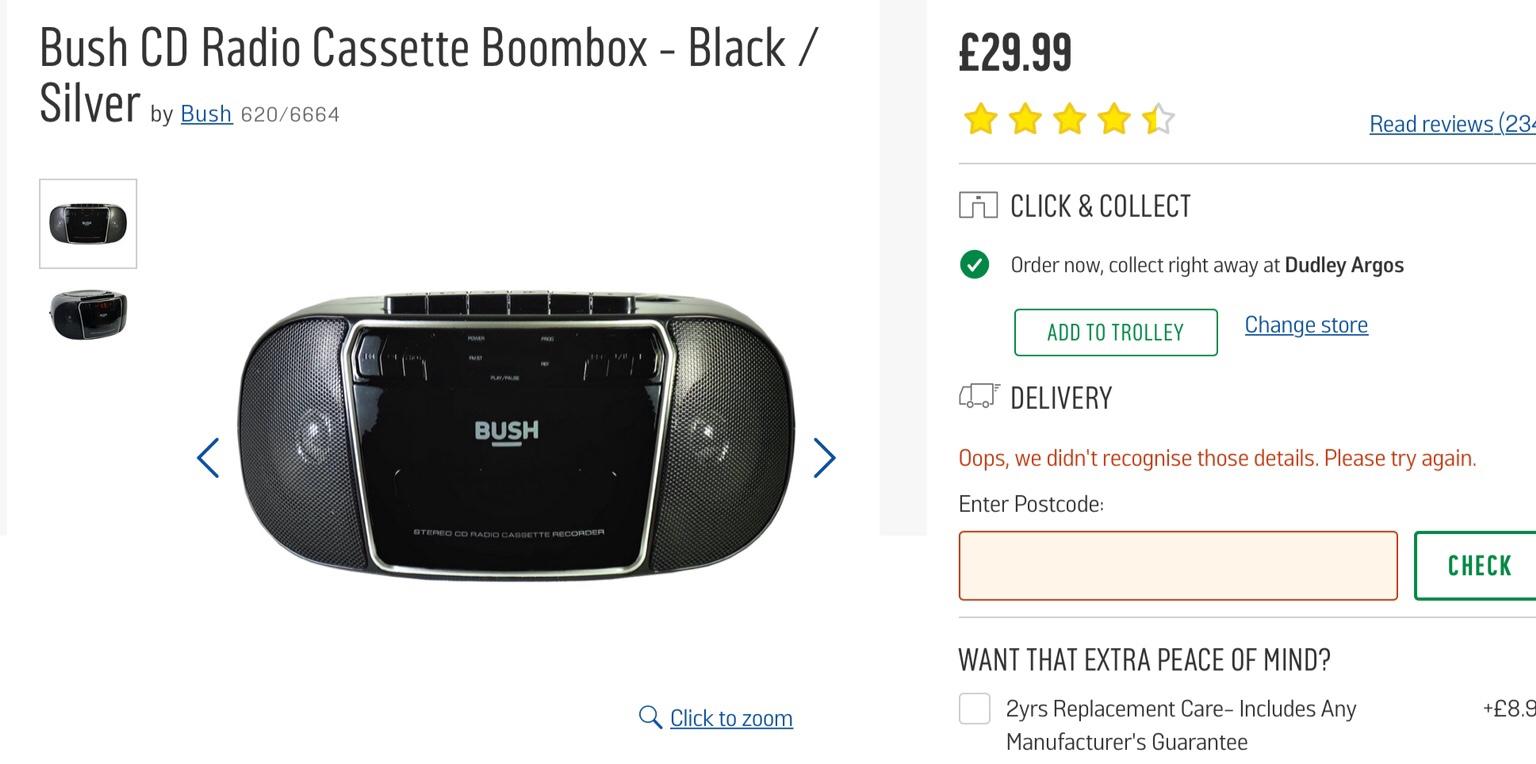Click the delivery truck icon
Viewport: 1536px width, 764px height.
point(977,396)
